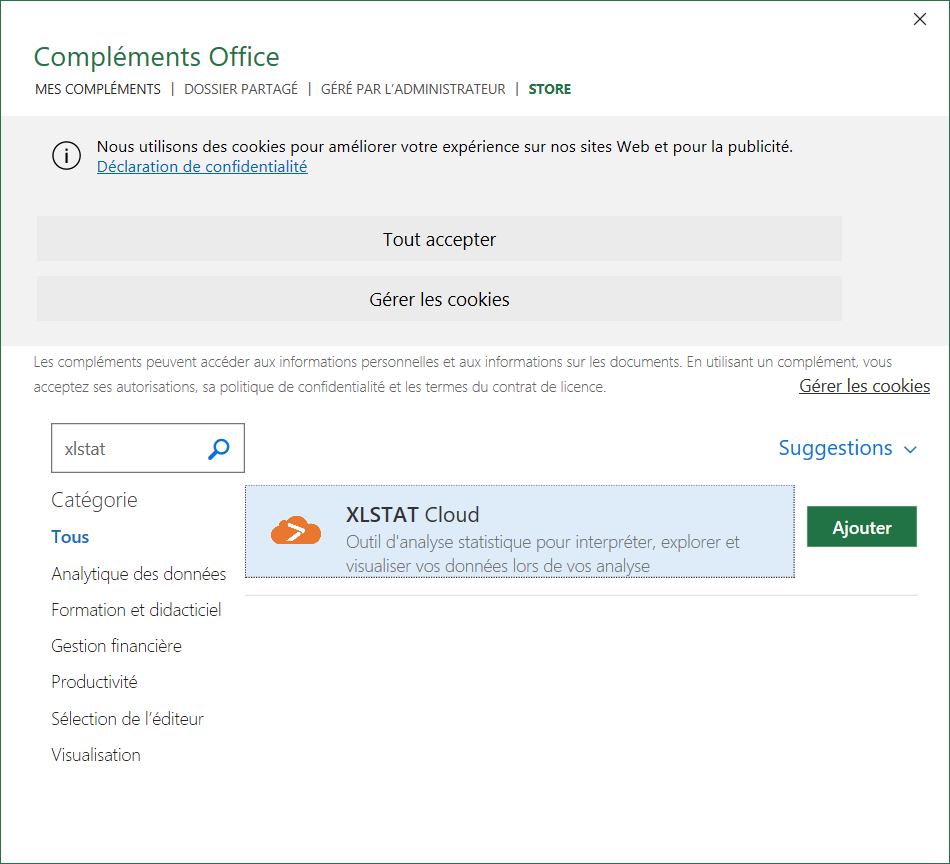Open GÉRÉ PAR L'ADMINISTRATEUR tab
Image resolution: width=950 pixels, height=864 pixels.
(413, 89)
